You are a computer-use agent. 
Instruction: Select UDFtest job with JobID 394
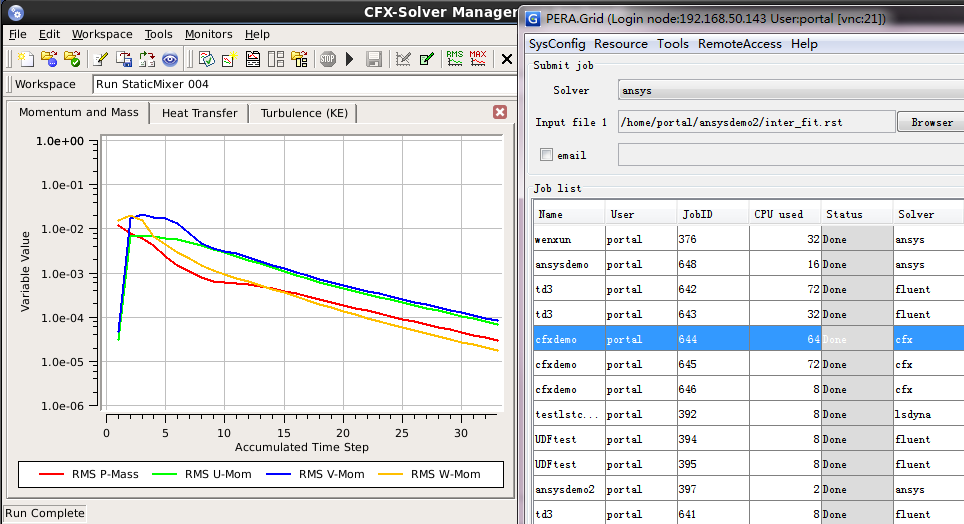(x=749, y=439)
